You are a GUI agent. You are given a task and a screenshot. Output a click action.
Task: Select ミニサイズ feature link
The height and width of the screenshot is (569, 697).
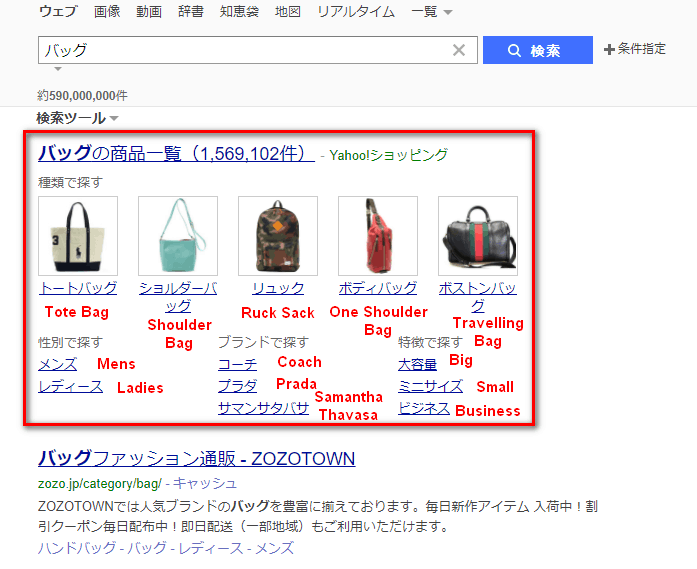click(430, 386)
